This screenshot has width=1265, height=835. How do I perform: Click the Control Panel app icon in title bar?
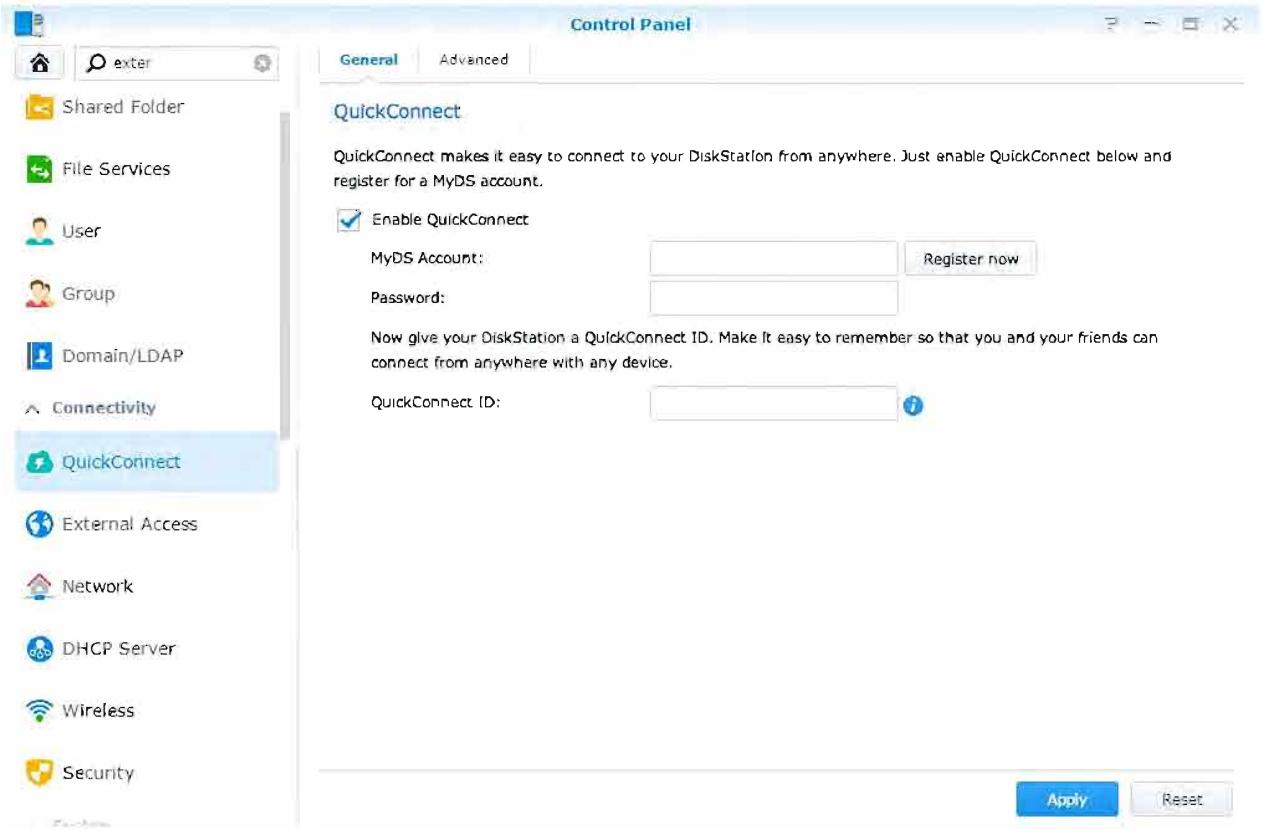[31, 22]
